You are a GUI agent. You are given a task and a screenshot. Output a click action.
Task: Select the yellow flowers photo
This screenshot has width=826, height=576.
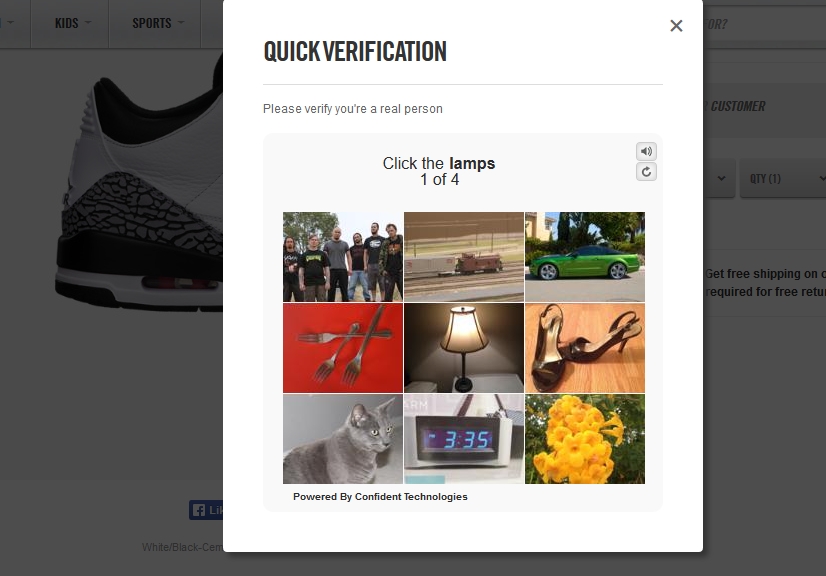point(585,439)
